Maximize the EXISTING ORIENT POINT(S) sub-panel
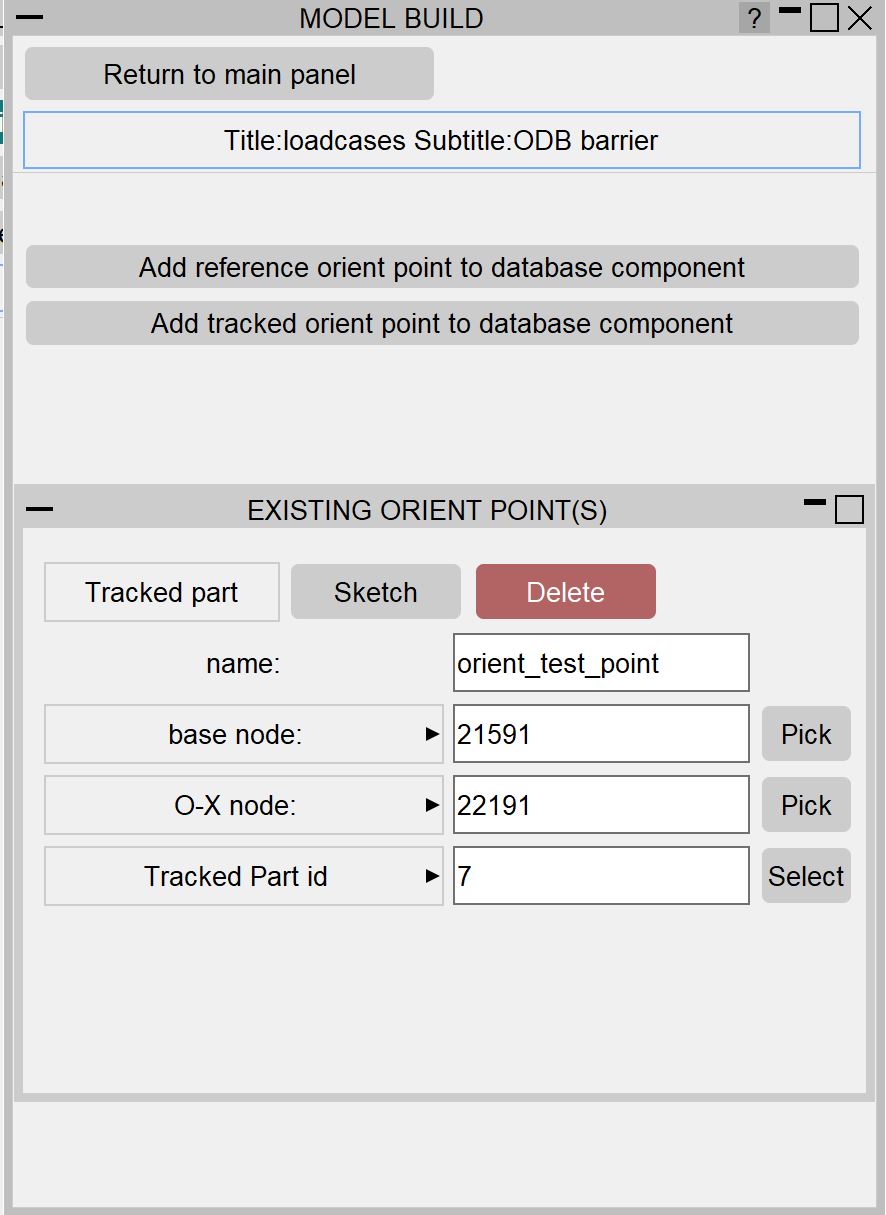The width and height of the screenshot is (886, 1215). (849, 510)
